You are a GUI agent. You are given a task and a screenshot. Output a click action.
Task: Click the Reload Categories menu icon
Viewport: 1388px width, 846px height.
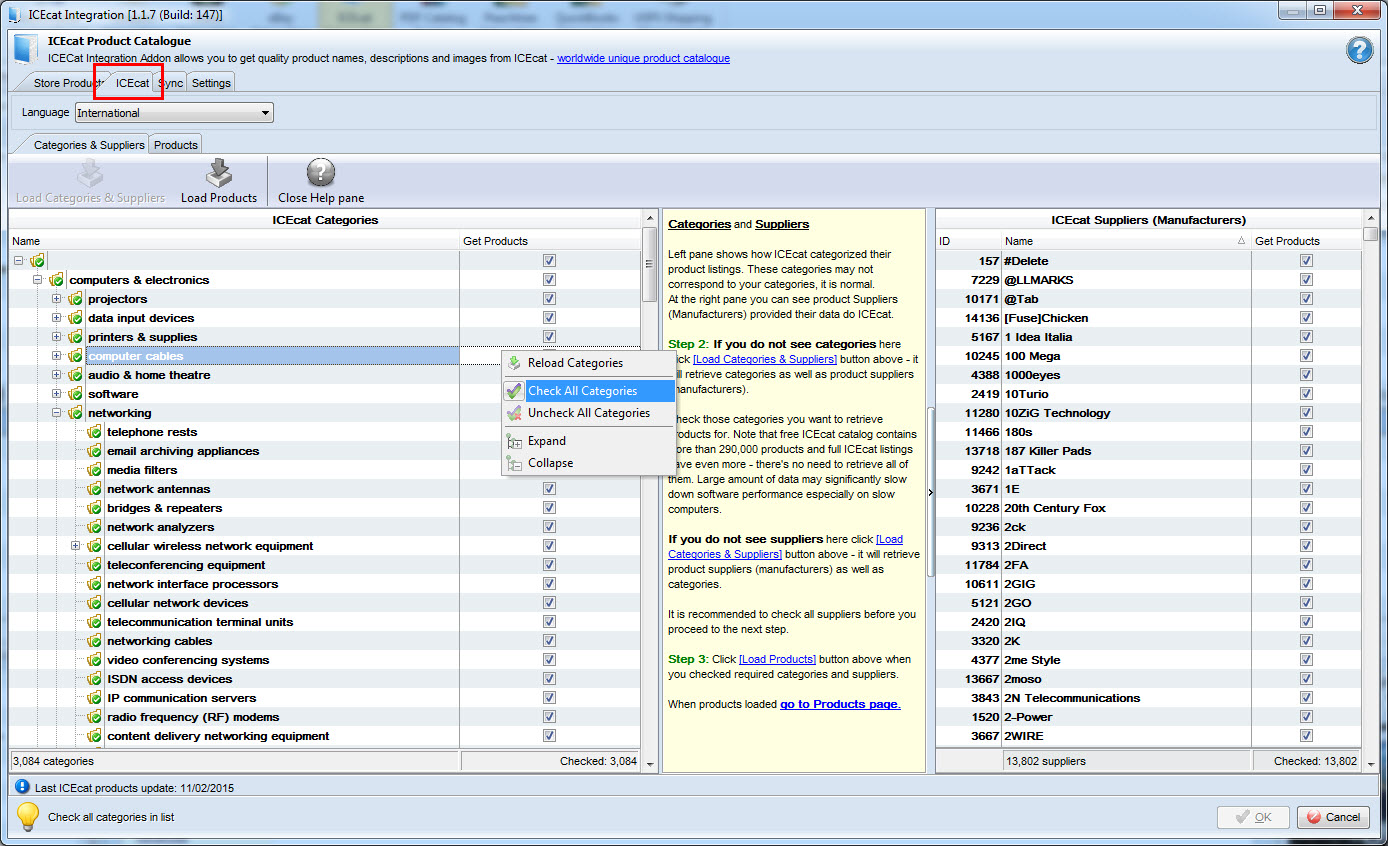pyautogui.click(x=514, y=363)
